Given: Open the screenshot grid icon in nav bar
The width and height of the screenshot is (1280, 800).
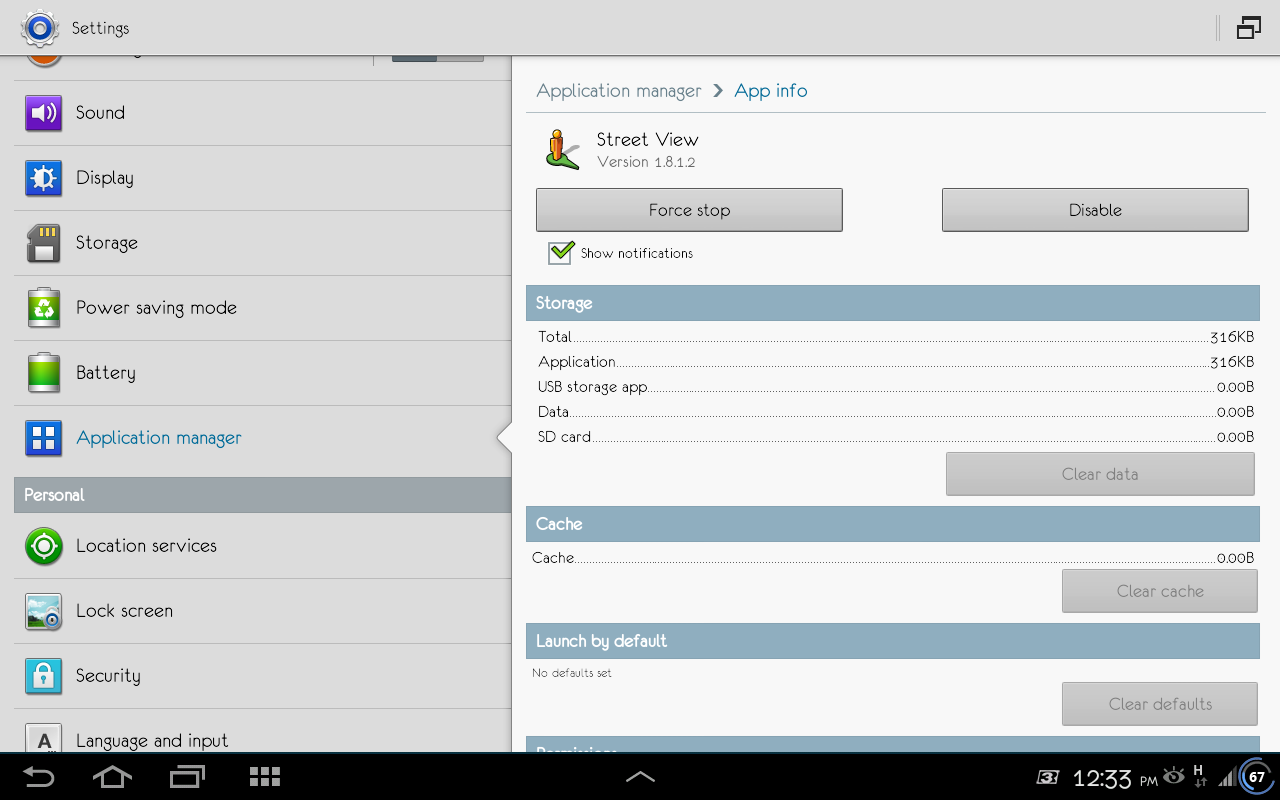Looking at the screenshot, I should [x=264, y=777].
